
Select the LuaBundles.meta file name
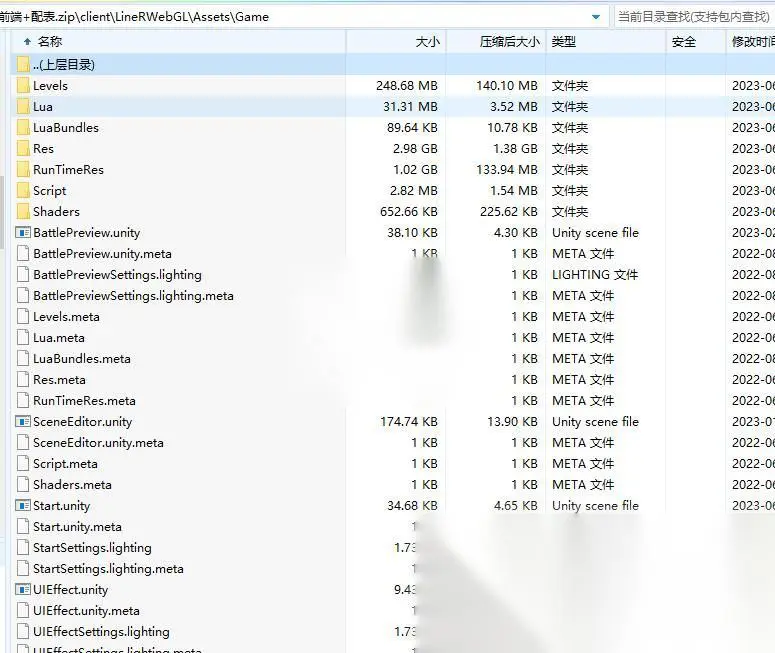coord(82,359)
